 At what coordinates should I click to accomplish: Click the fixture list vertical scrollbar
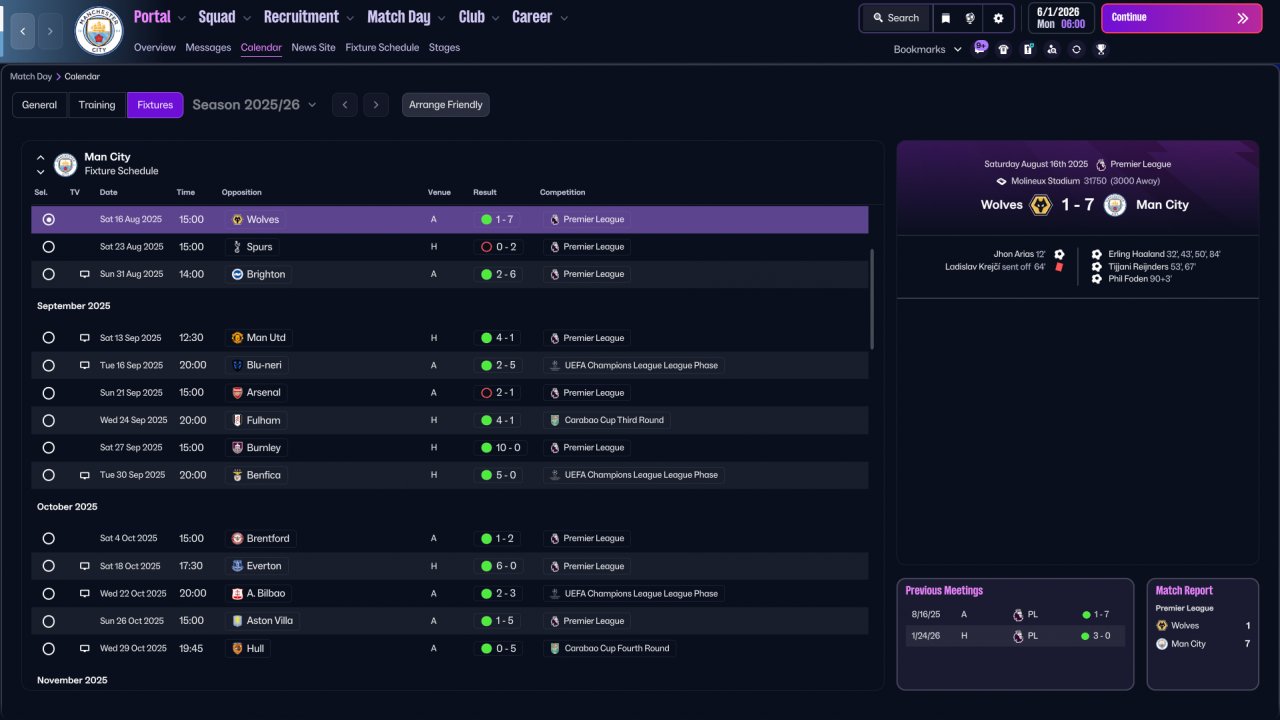[873, 299]
